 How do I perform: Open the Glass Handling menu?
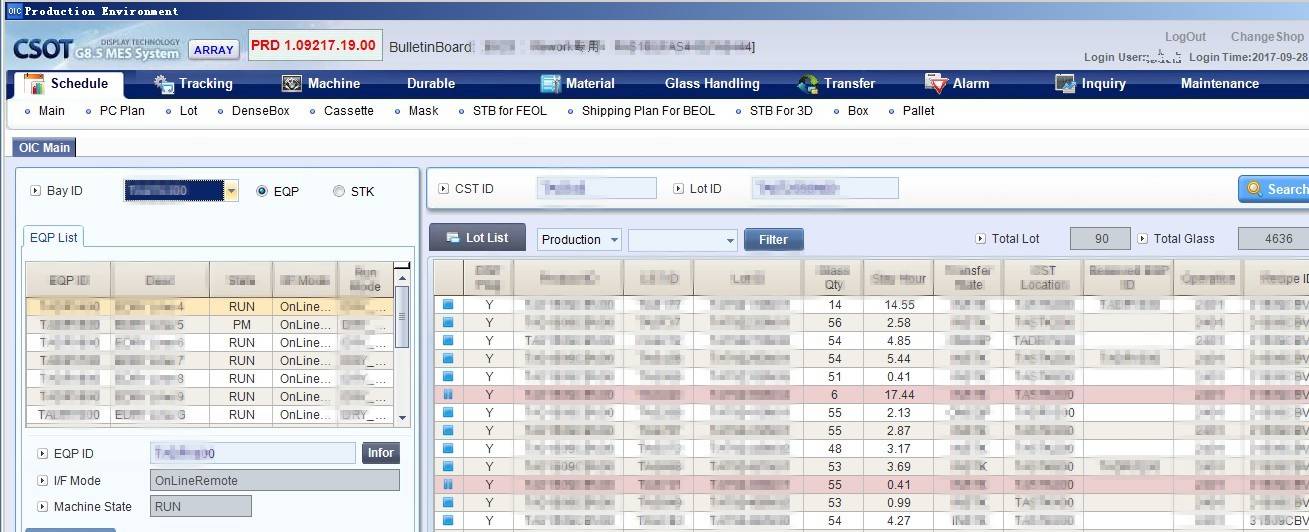point(712,84)
